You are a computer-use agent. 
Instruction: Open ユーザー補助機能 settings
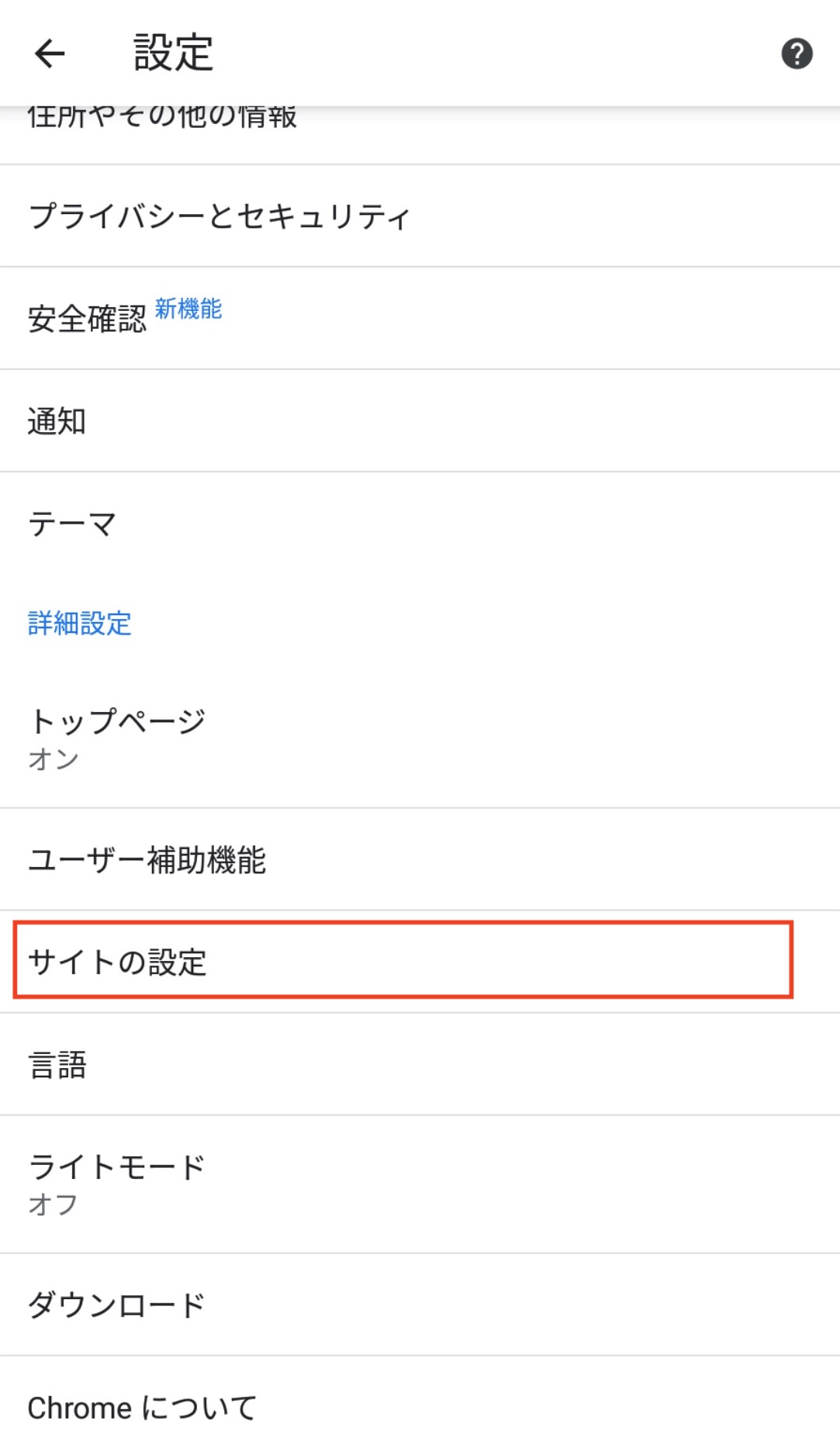(147, 859)
